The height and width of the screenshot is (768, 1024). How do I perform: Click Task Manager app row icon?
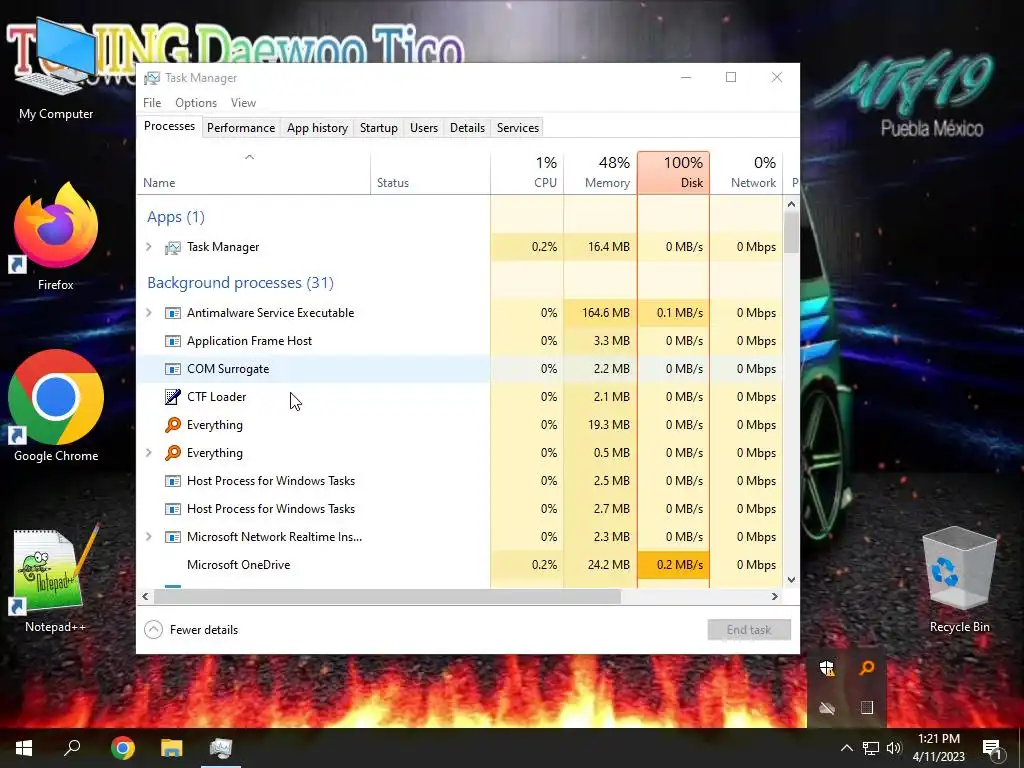172,247
